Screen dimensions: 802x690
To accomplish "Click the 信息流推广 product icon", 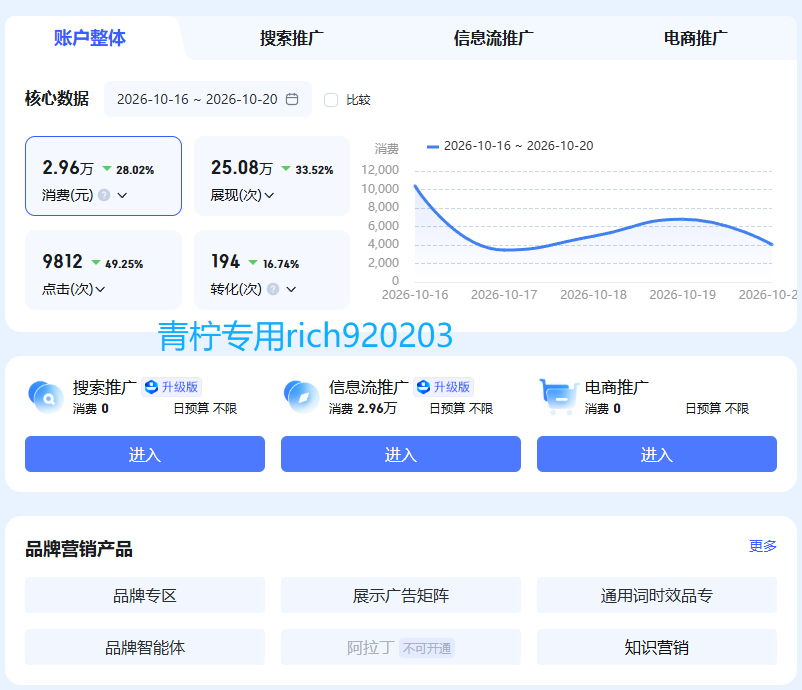I will tap(302, 397).
